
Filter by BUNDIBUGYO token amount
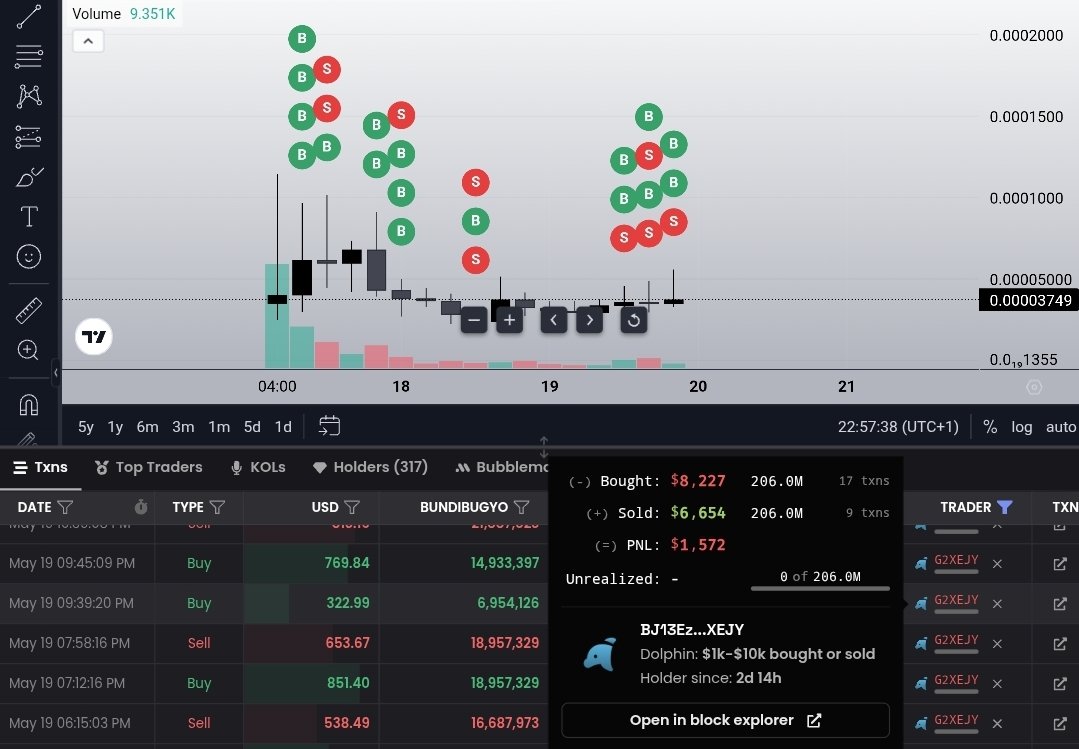522,507
